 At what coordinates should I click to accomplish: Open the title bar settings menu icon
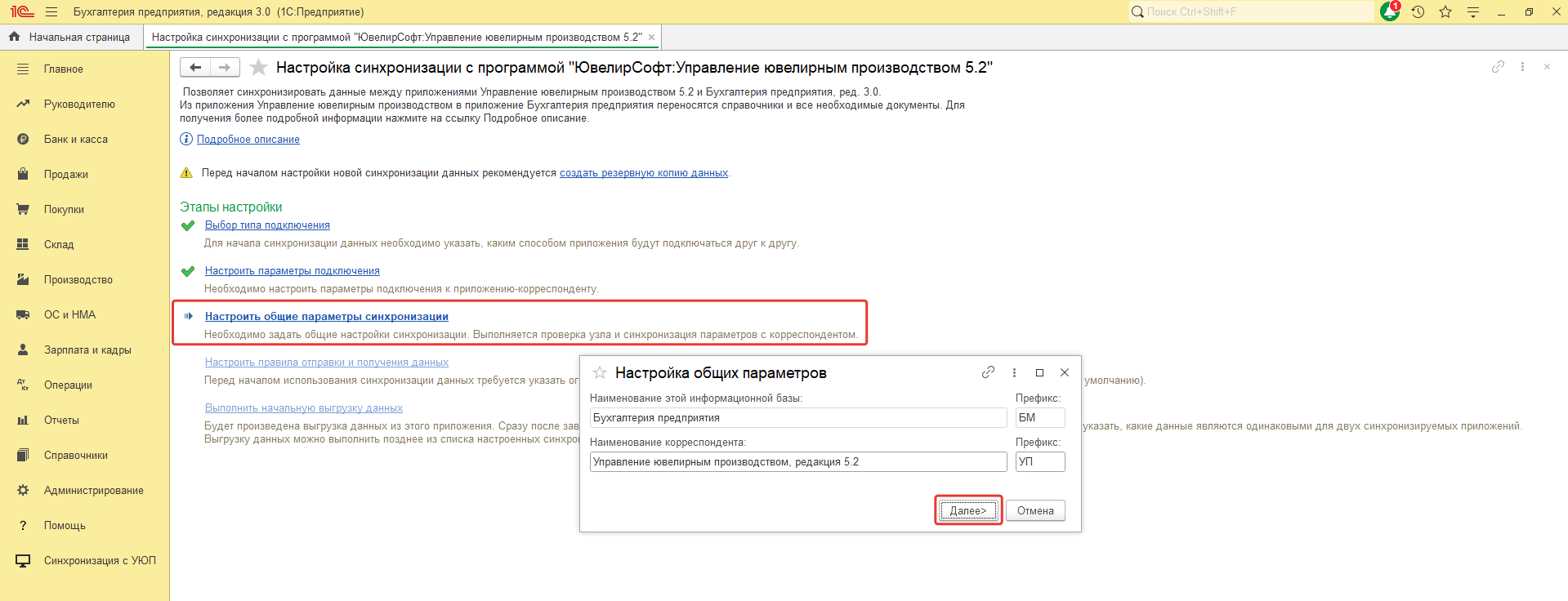point(1473,12)
